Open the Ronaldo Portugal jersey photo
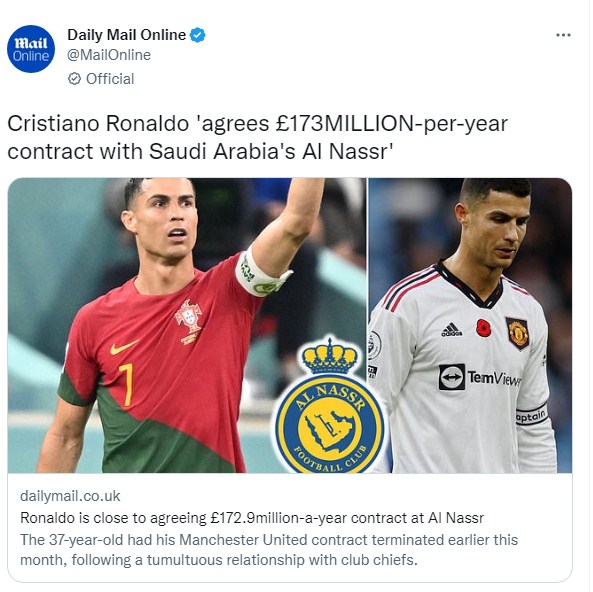Screen dimensions: 593x592 tap(187, 325)
